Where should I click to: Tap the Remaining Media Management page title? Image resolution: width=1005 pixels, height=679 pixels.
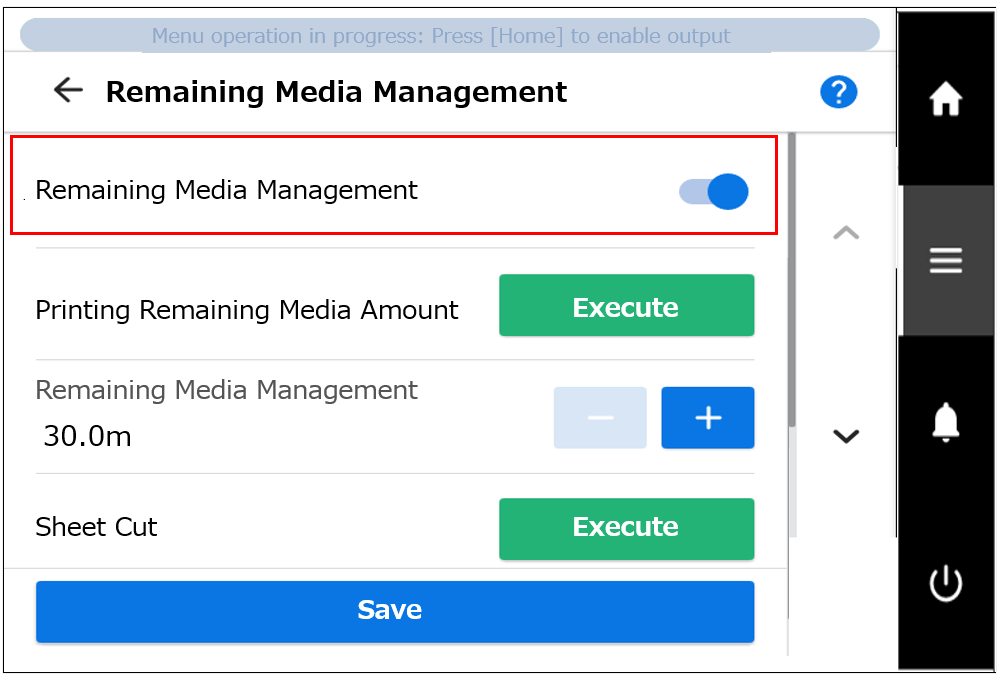coord(334,91)
